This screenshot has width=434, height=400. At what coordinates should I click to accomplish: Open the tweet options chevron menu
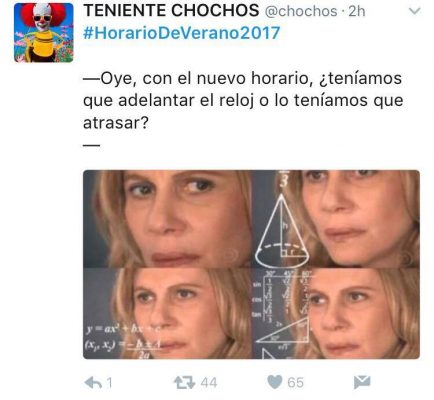(414, 11)
